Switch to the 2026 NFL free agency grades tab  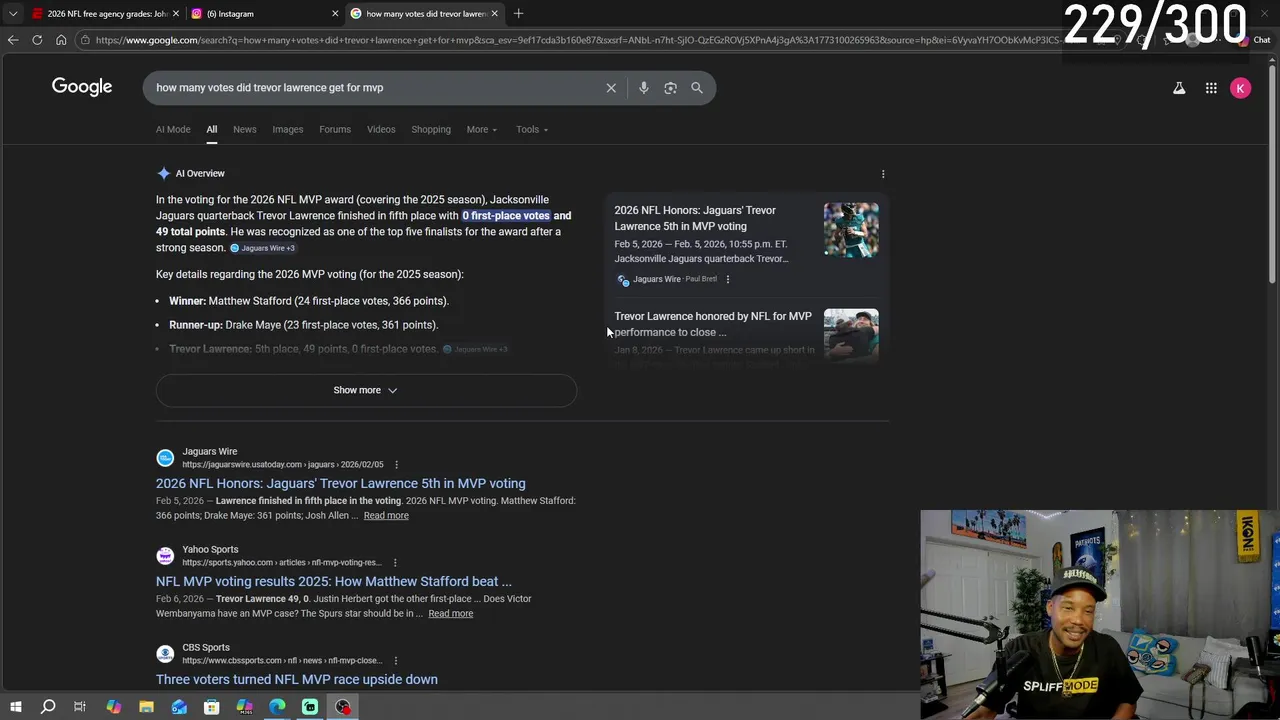[105, 14]
